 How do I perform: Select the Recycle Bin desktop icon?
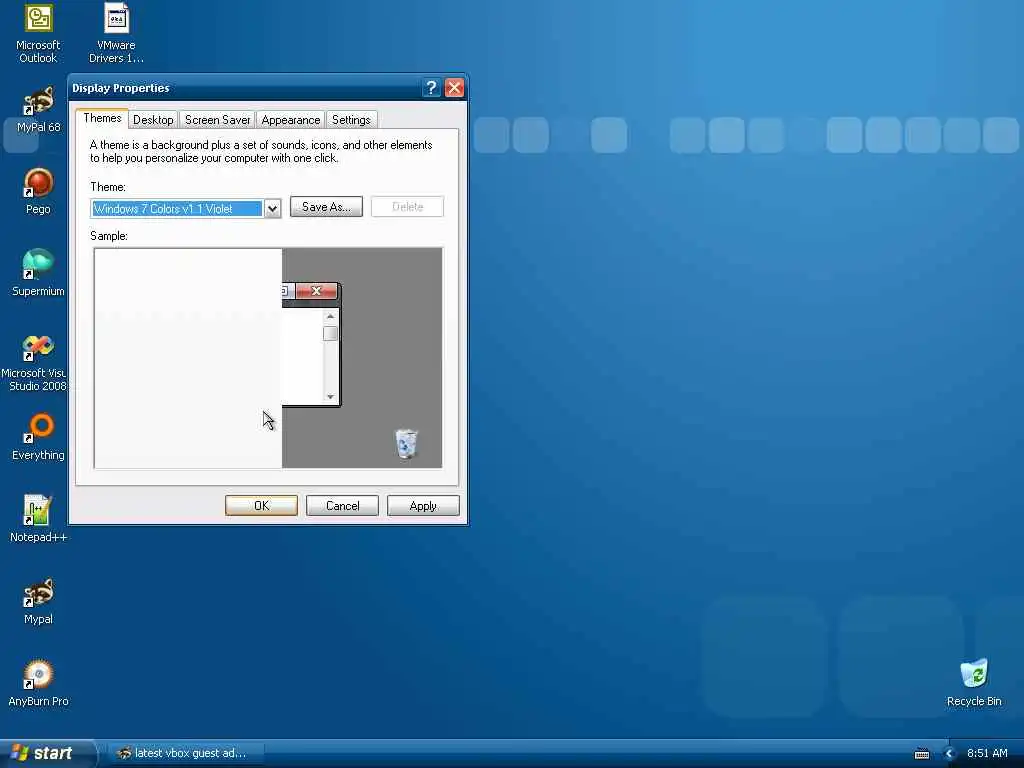pos(974,684)
